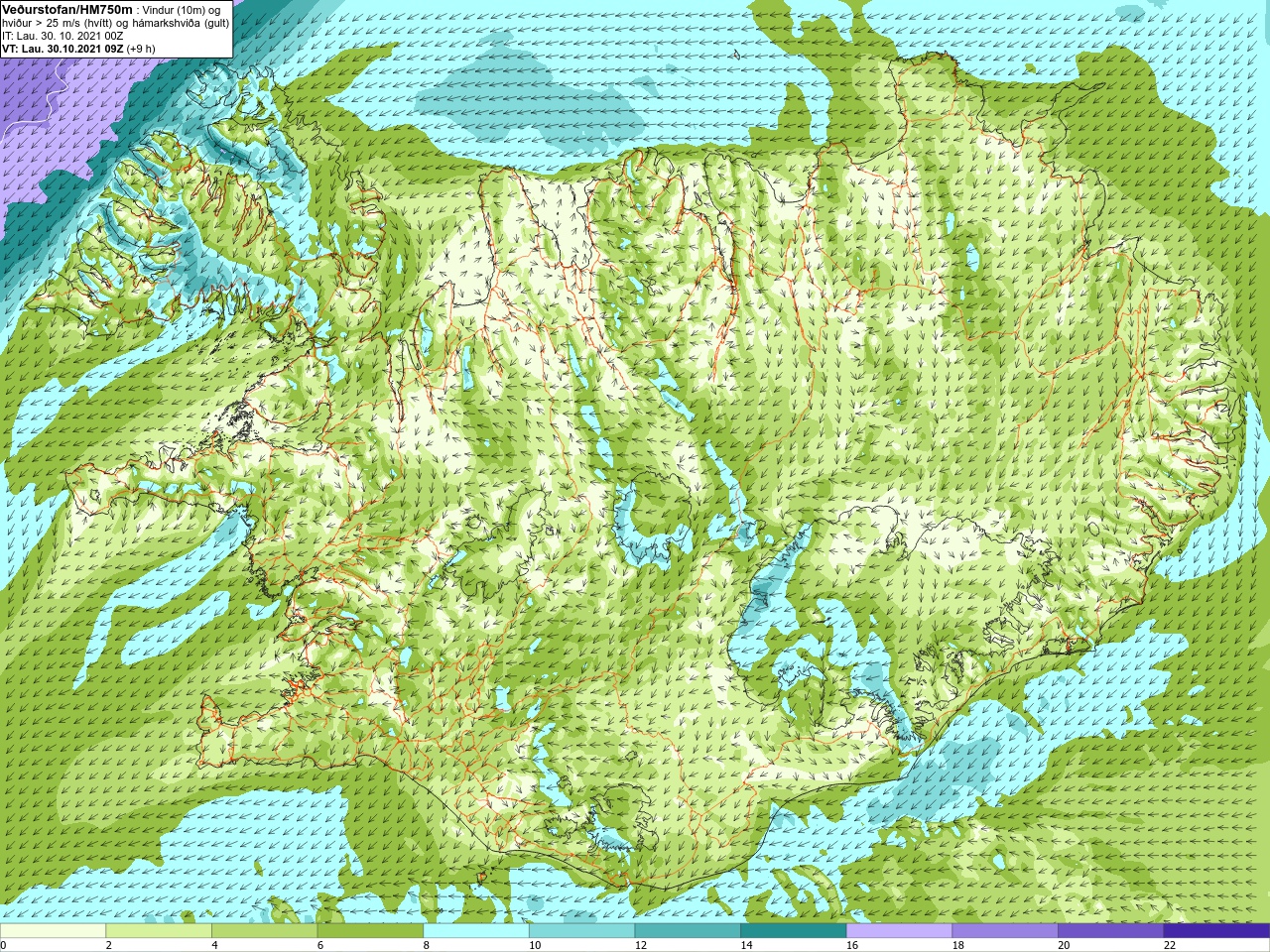Select the 10–12 m/s turquoise legend swatch

click(581, 931)
